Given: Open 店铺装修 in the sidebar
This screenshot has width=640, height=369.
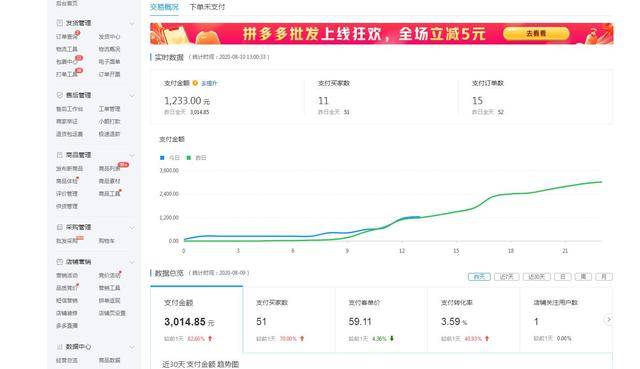Looking at the screenshot, I should [67, 313].
